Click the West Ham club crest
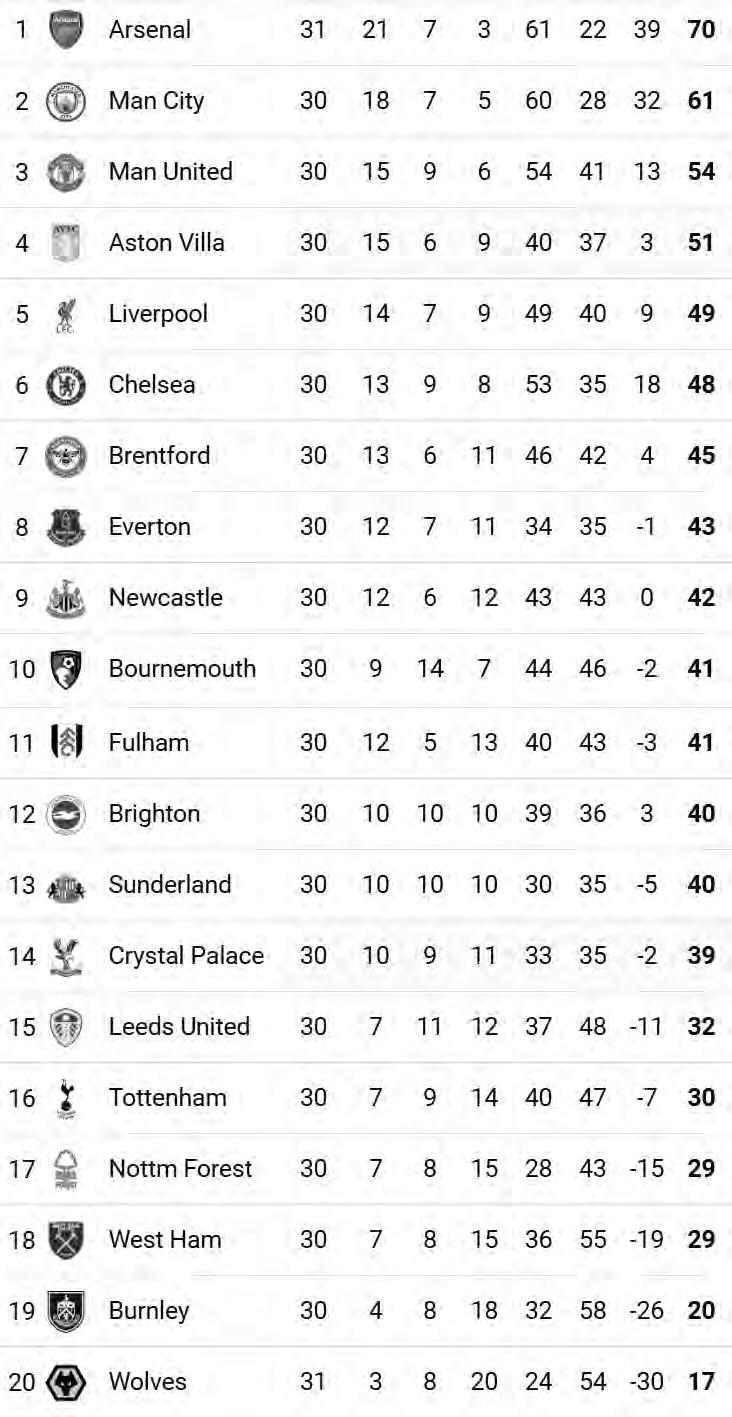Viewport: 732px width, 1417px height. point(66,1240)
